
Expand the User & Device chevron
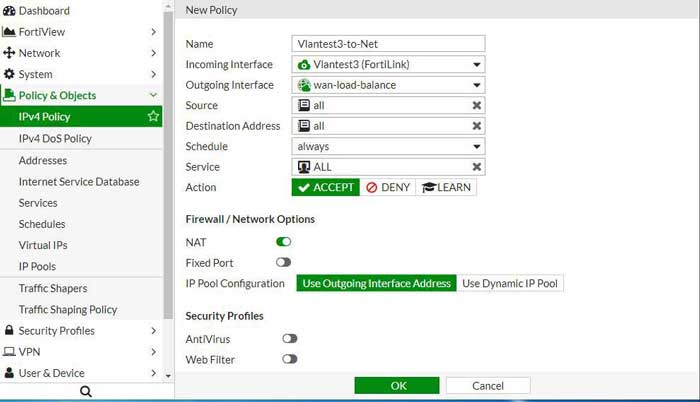[x=153, y=373]
